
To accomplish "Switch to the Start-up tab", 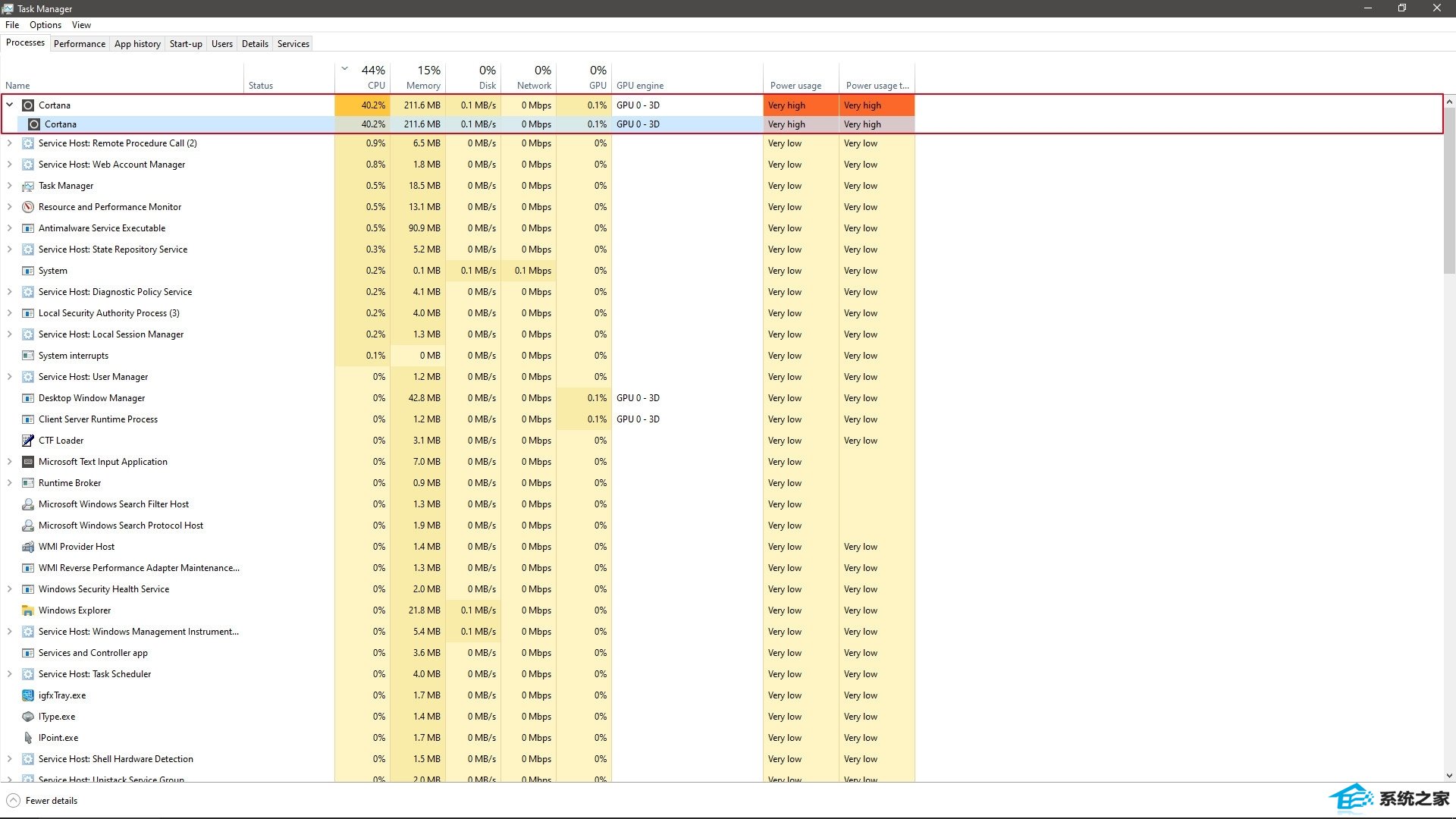I will tap(186, 44).
